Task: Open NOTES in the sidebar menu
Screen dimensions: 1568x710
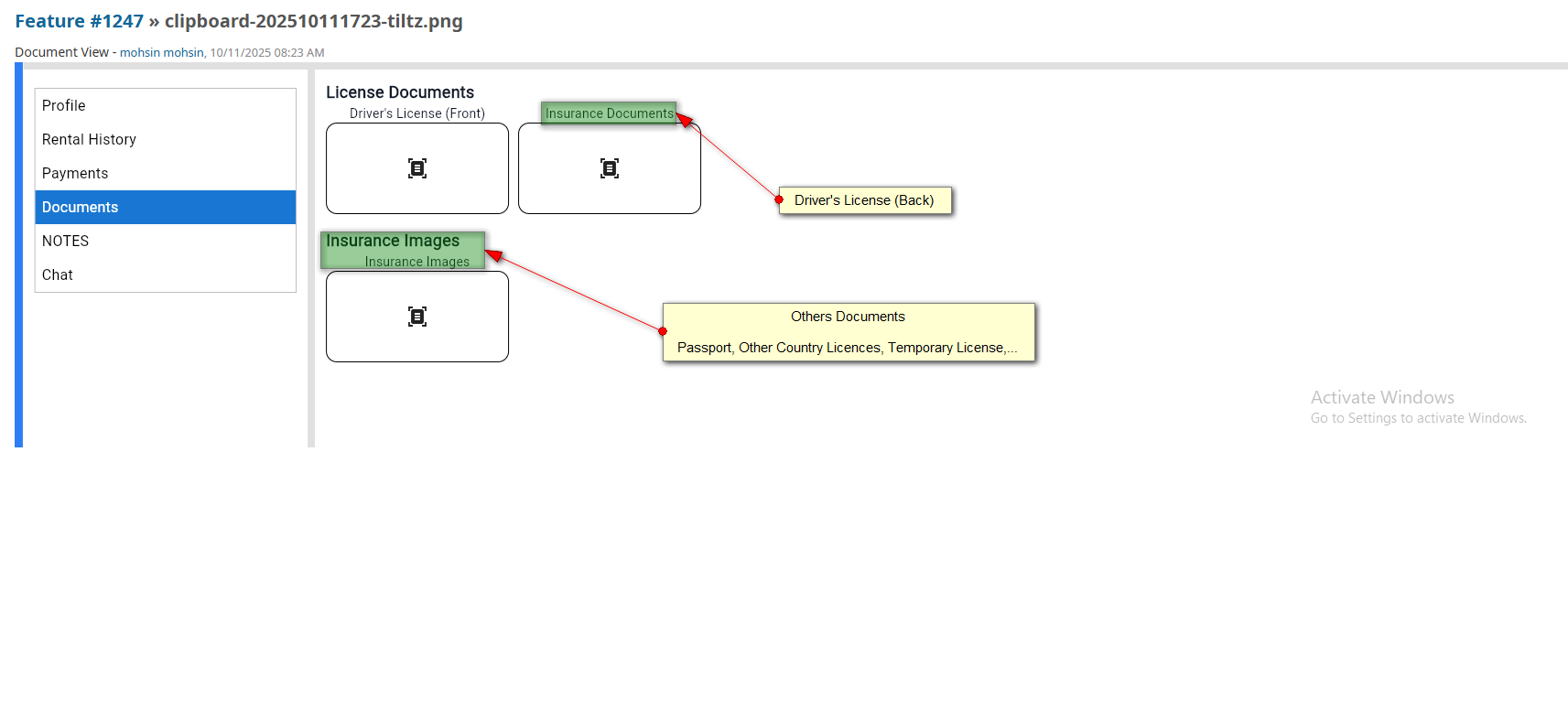Action: (x=66, y=242)
